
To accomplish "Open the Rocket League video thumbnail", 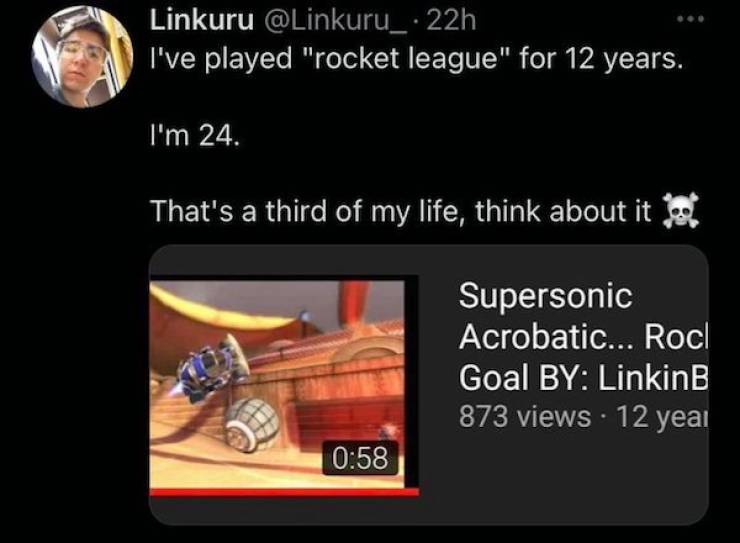I will (x=284, y=384).
